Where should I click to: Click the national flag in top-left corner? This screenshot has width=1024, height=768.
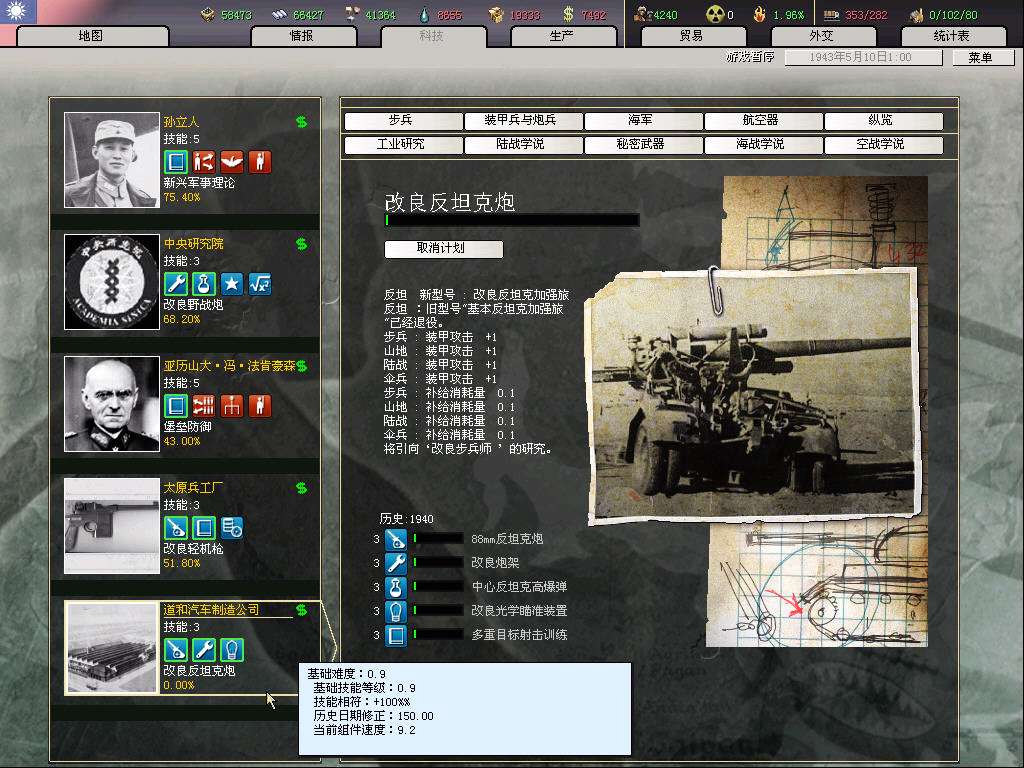click(18, 12)
